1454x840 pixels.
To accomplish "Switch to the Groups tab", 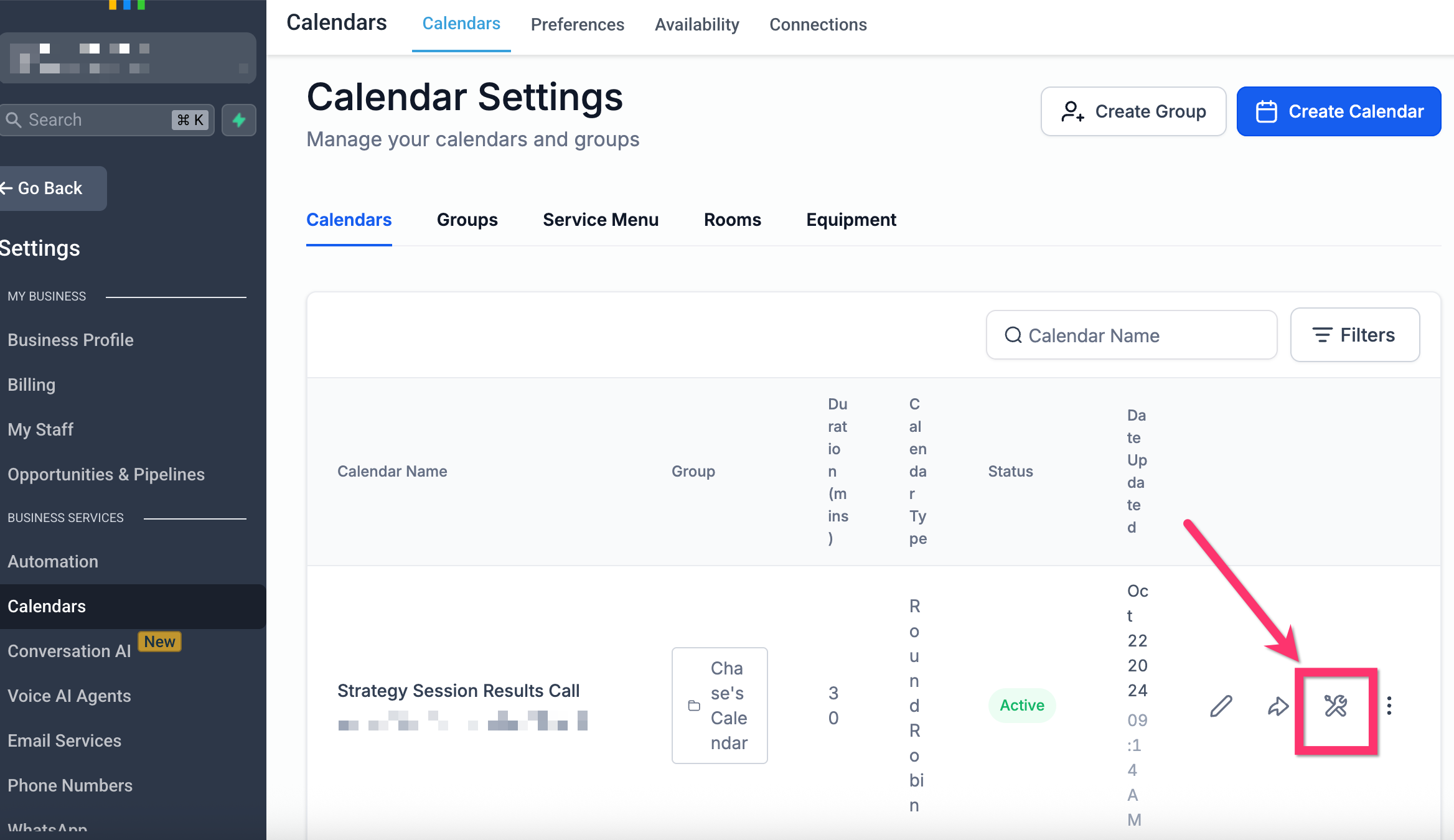I will [x=467, y=220].
